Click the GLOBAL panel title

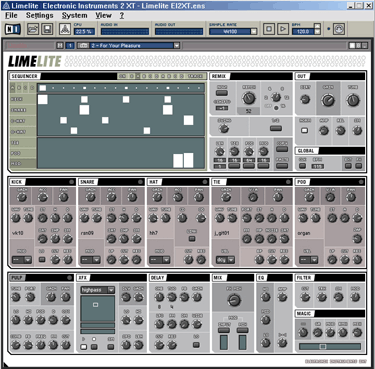click(x=306, y=151)
